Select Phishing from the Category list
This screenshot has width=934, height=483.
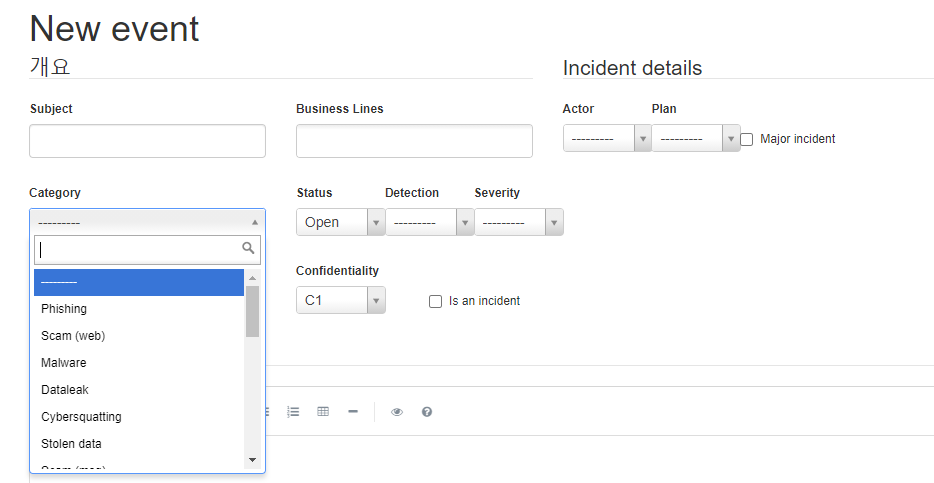(x=139, y=309)
